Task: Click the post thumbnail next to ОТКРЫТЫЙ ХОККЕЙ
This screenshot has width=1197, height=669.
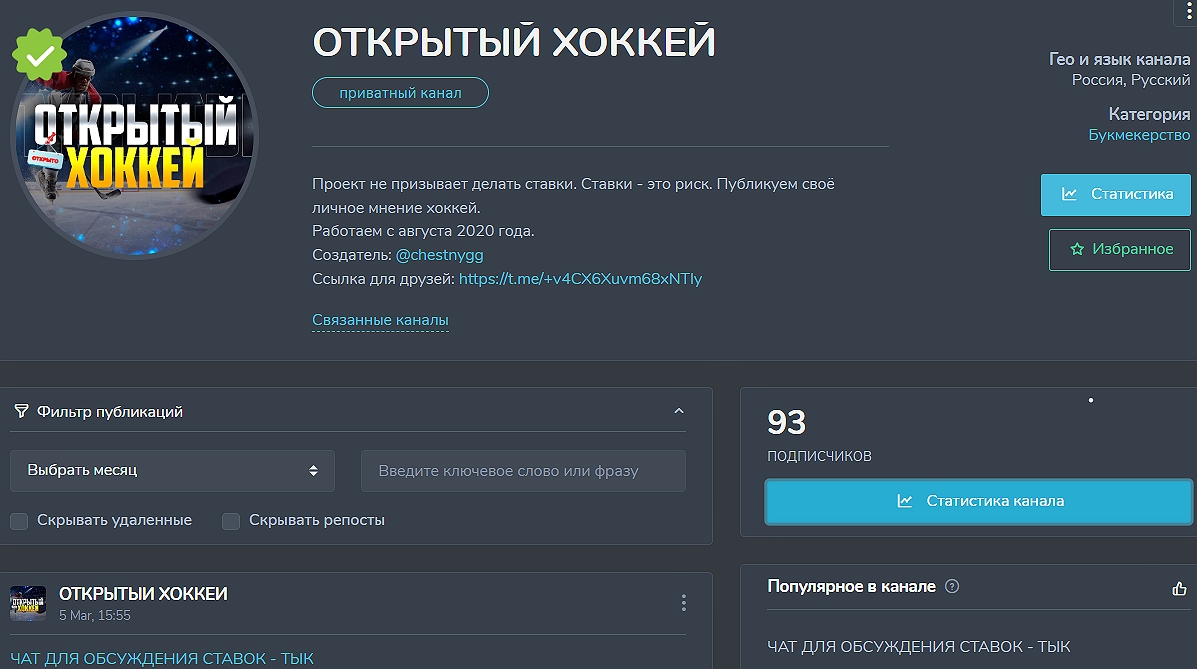Action: pyautogui.click(x=28, y=603)
